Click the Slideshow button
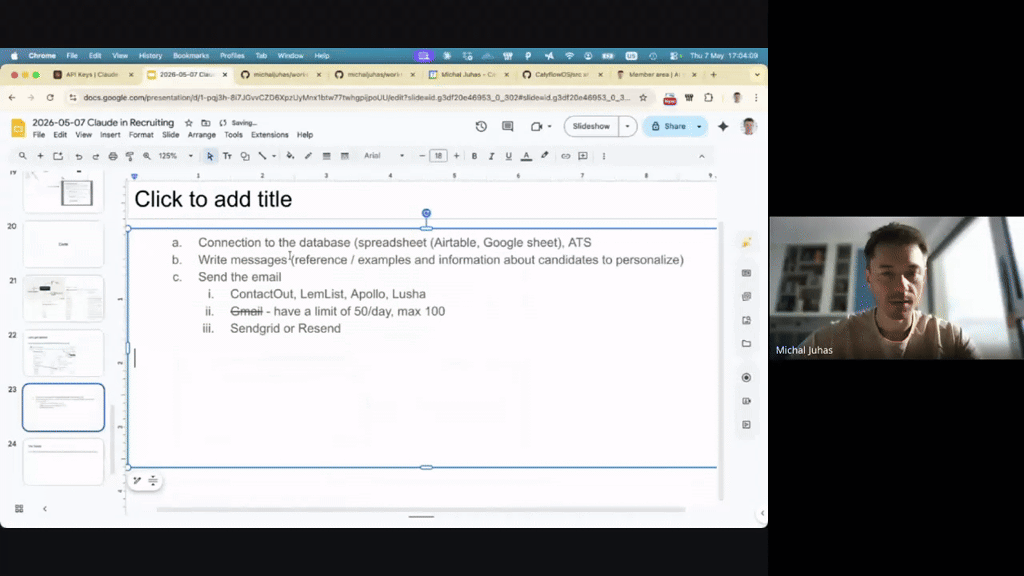Viewport: 1024px width, 576px height. pos(591,127)
